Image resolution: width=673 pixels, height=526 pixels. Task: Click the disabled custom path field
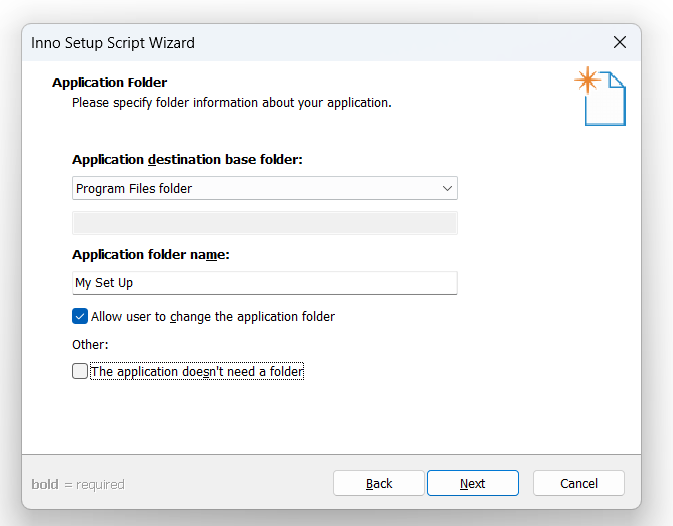coord(265,223)
